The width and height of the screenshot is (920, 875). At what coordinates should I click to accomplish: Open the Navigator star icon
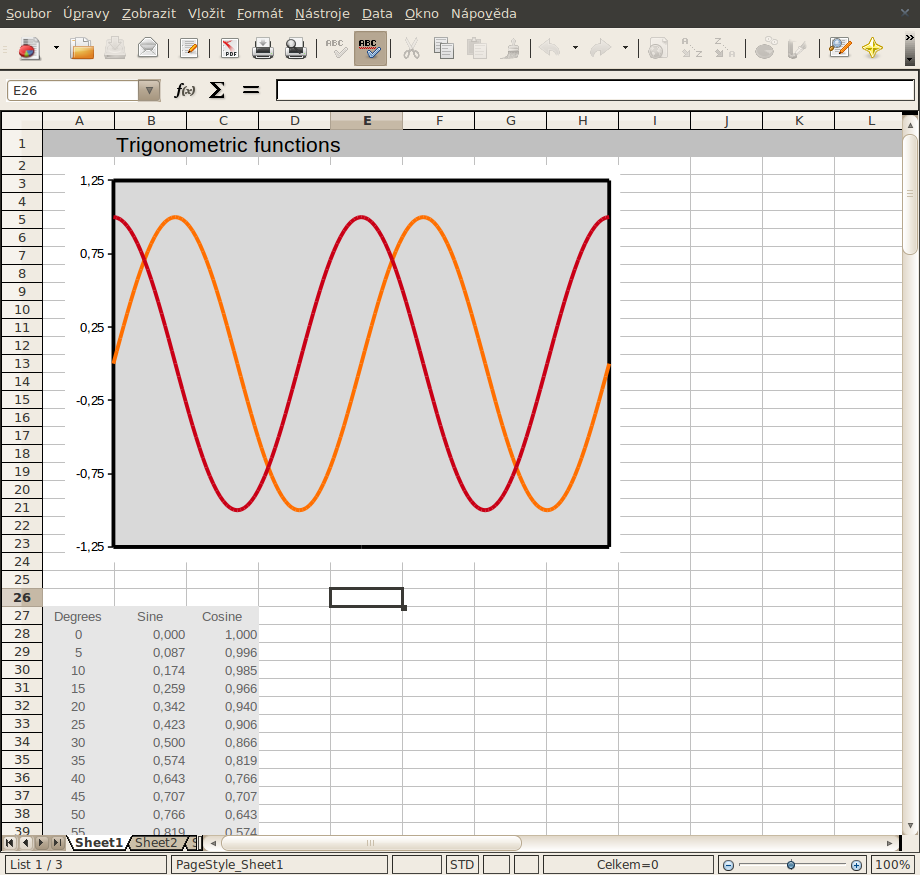(872, 48)
